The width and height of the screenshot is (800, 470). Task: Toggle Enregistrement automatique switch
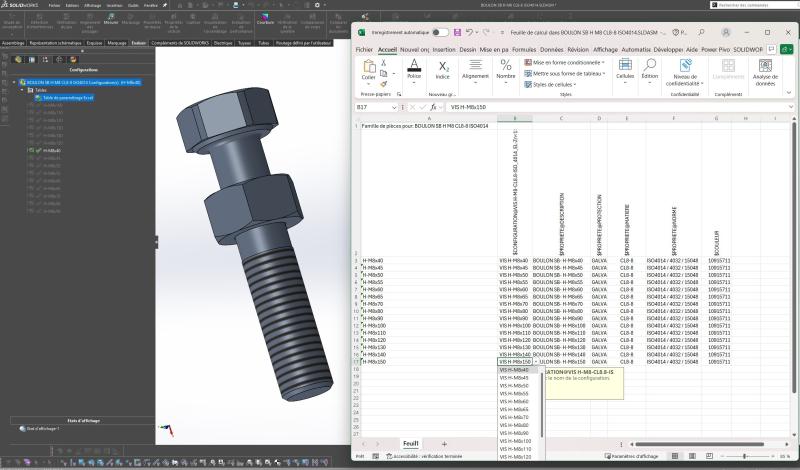click(x=440, y=32)
